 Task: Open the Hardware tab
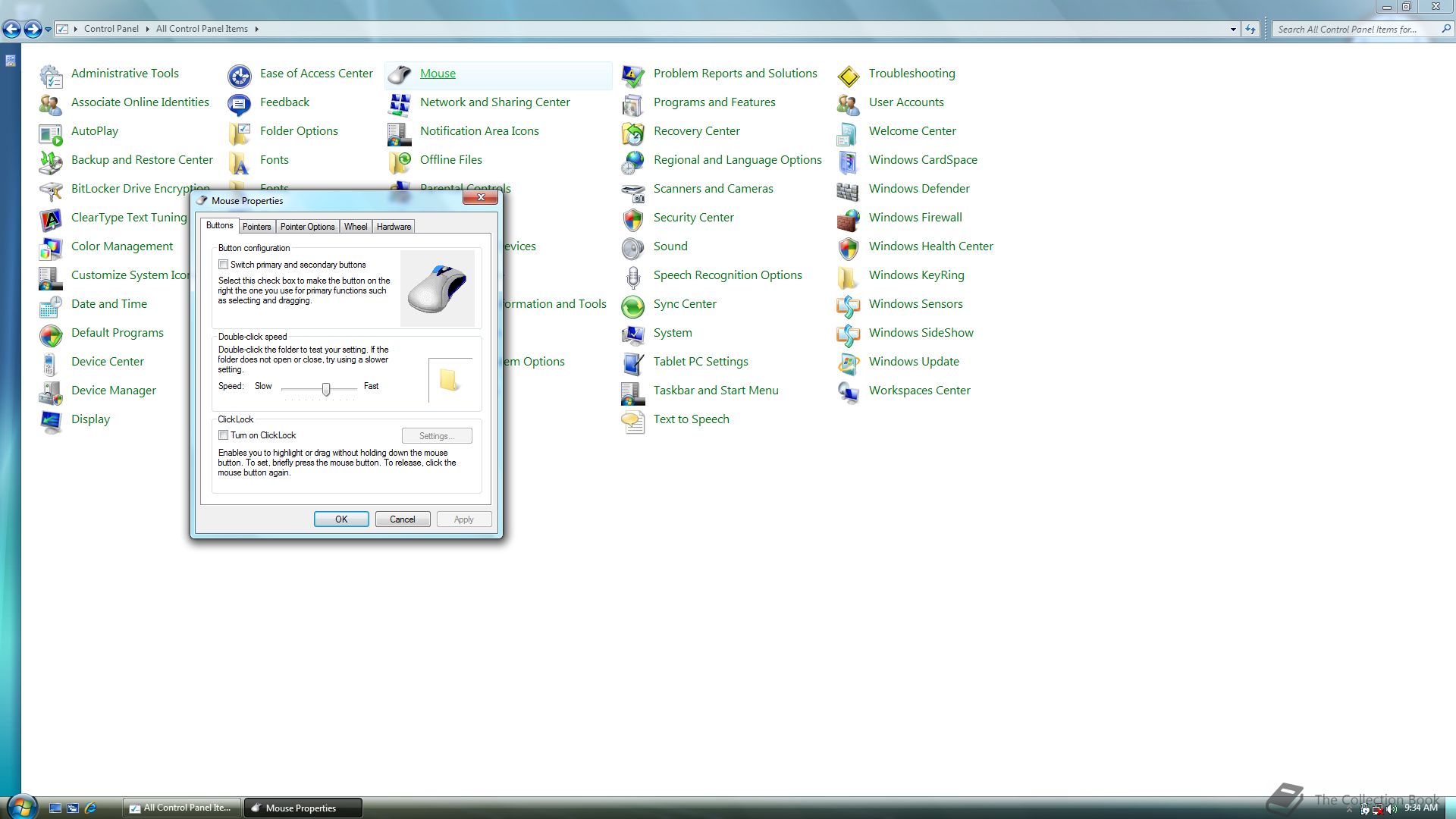[394, 227]
